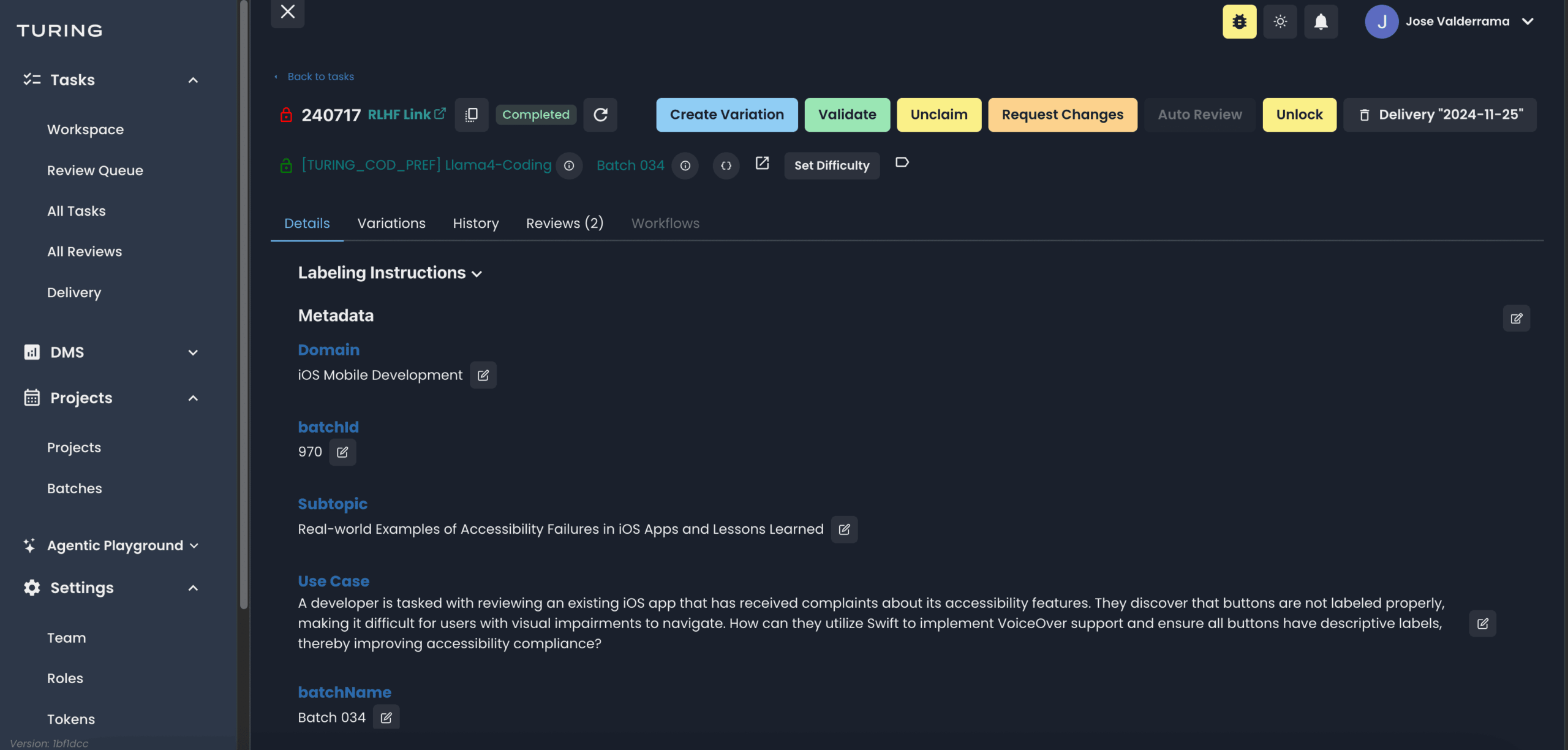Click the JSON braces icon

726,165
